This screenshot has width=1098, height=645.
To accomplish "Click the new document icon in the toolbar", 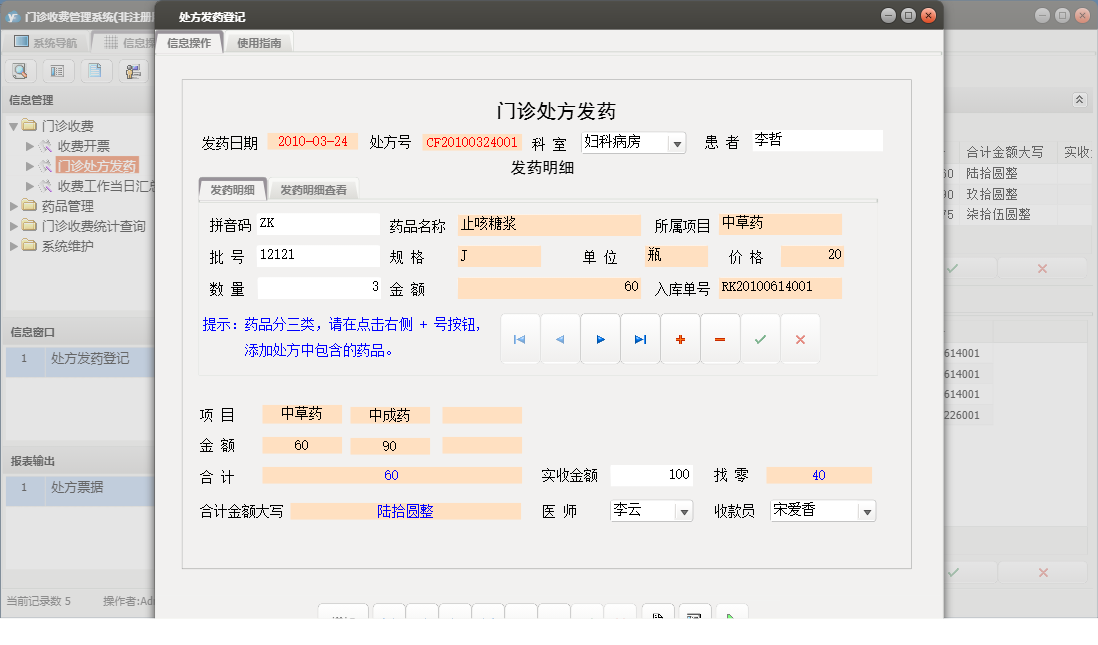I will pyautogui.click(x=95, y=71).
